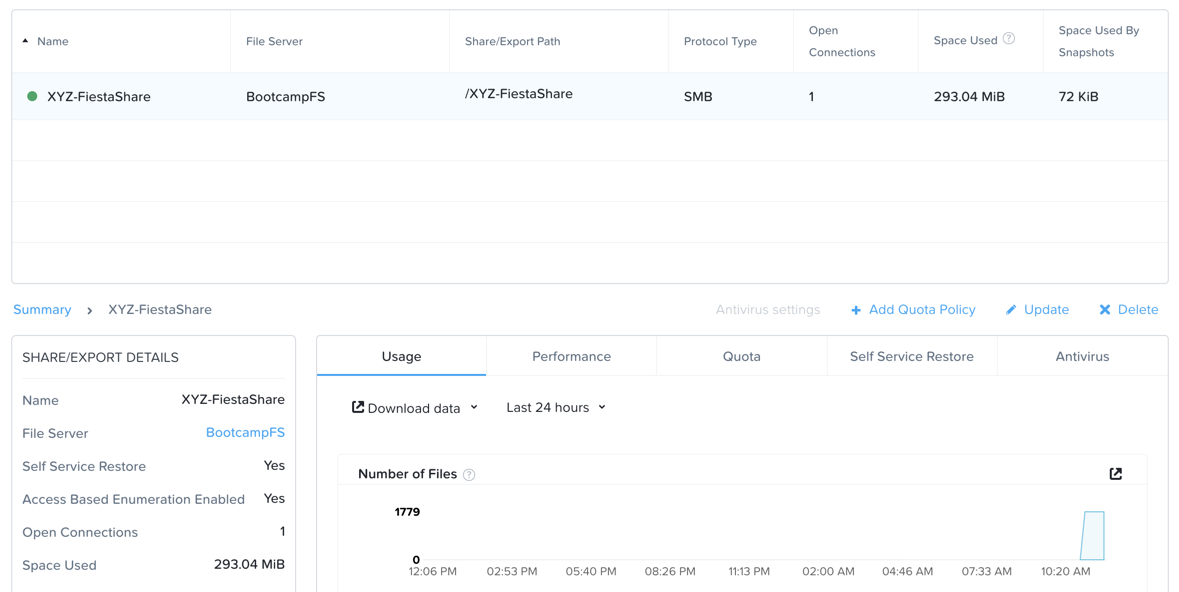Open the BootcampFS file server link in details

245,433
